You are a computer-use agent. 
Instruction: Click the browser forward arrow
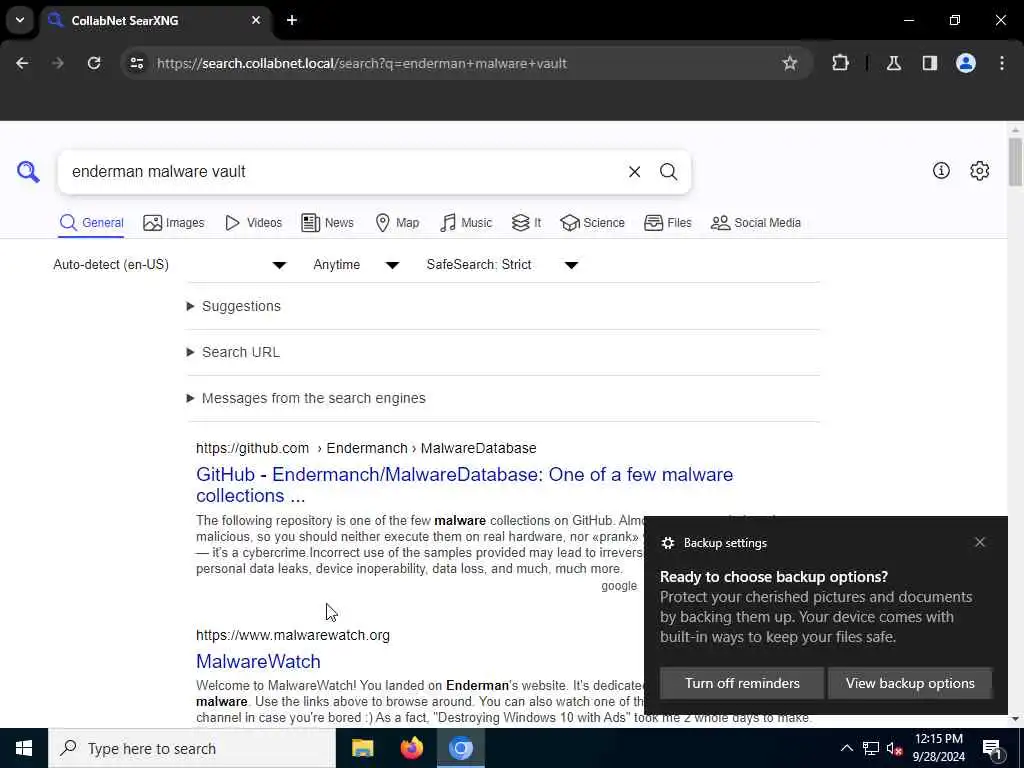(x=57, y=63)
